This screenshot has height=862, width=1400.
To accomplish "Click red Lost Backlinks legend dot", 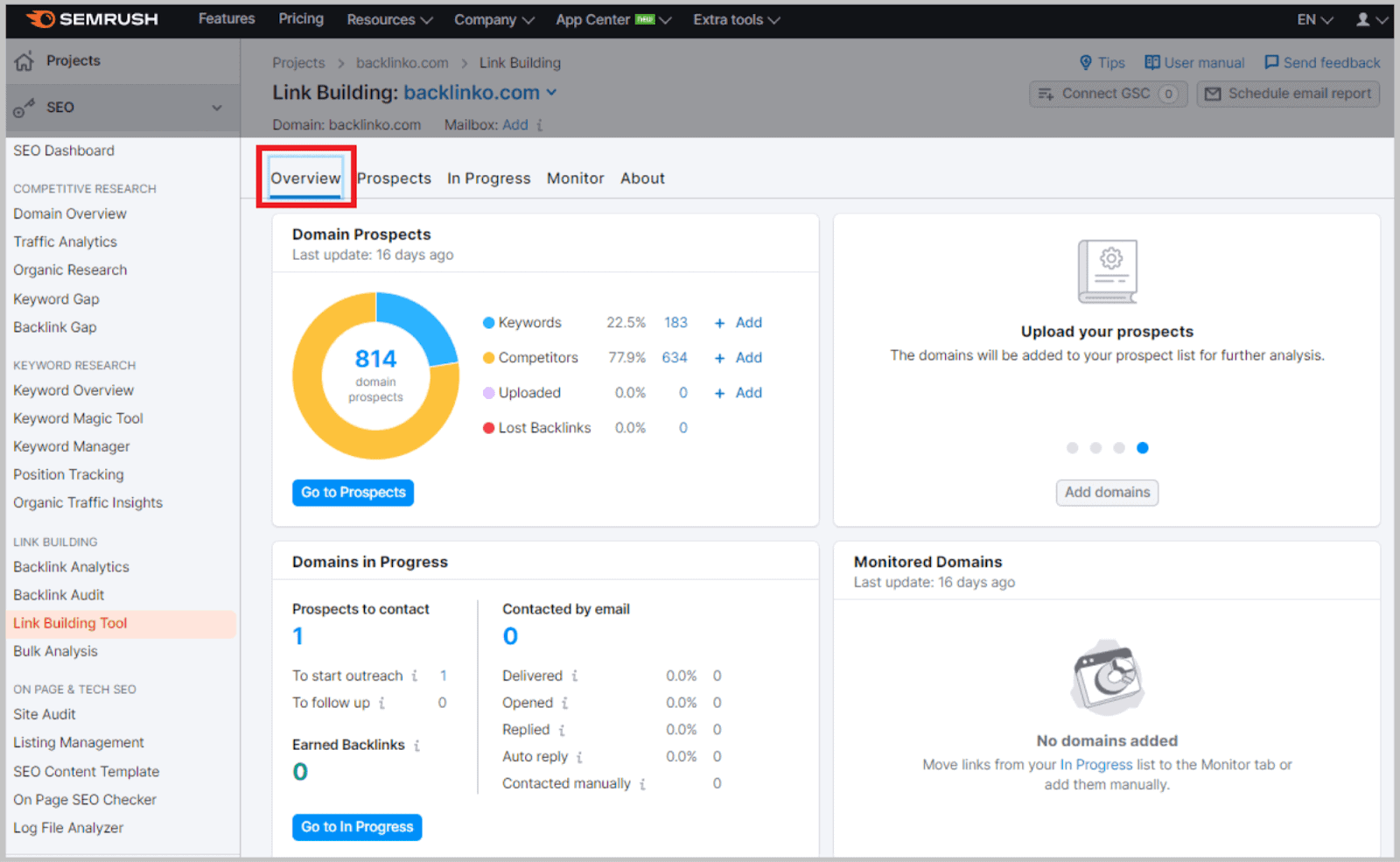I will pos(489,428).
